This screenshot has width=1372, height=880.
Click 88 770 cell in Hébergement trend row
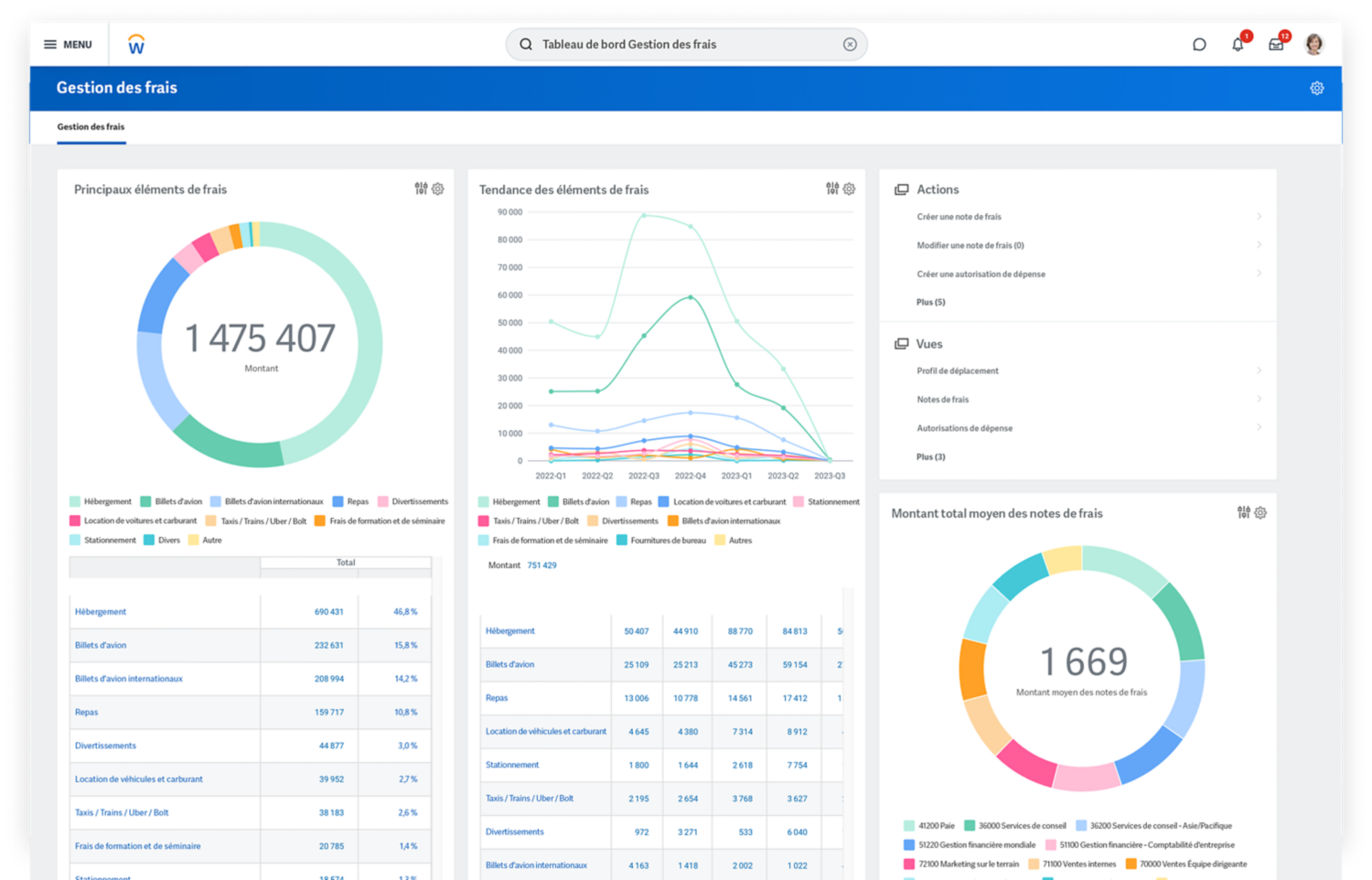(740, 631)
